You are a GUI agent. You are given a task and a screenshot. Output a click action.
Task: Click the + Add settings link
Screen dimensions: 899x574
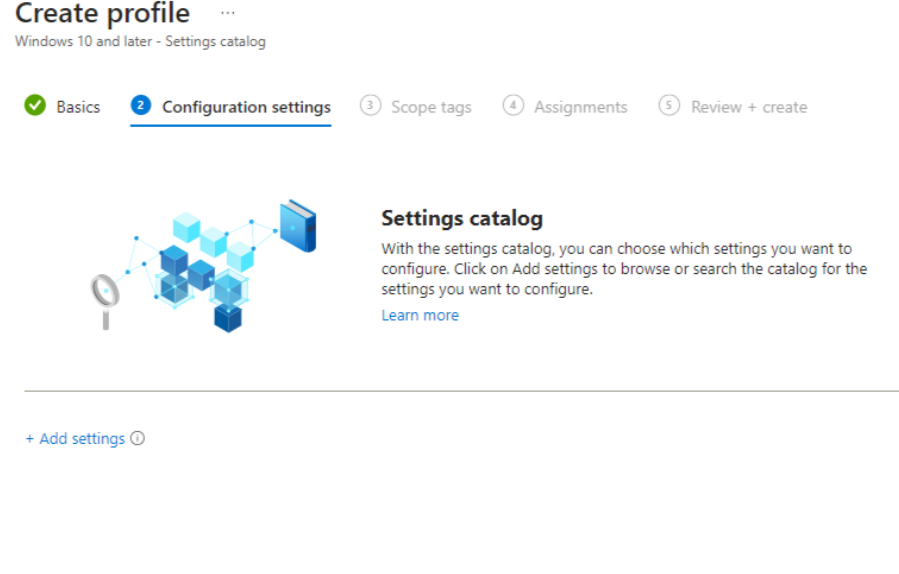point(75,439)
